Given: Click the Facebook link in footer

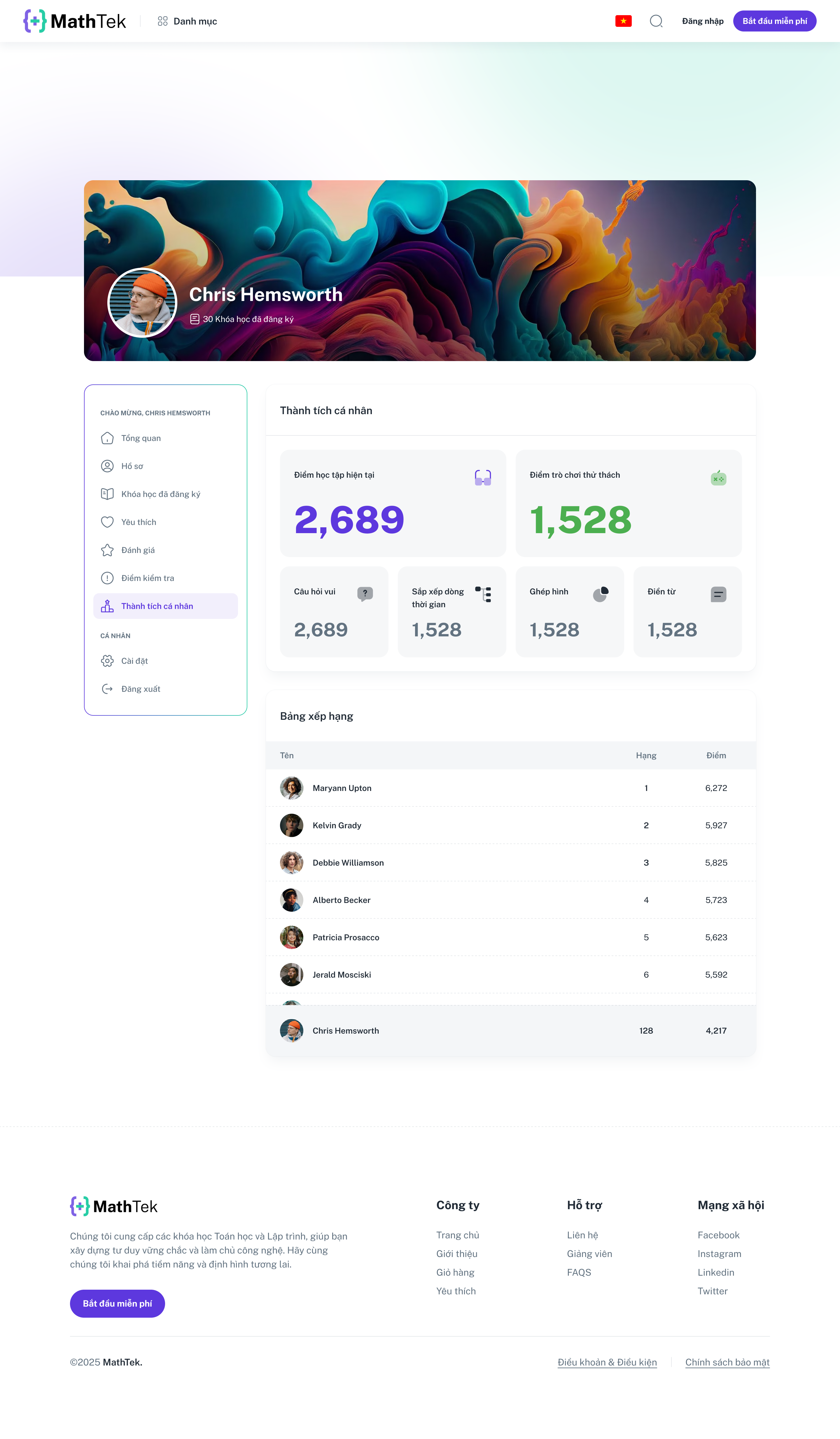Looking at the screenshot, I should [718, 1235].
